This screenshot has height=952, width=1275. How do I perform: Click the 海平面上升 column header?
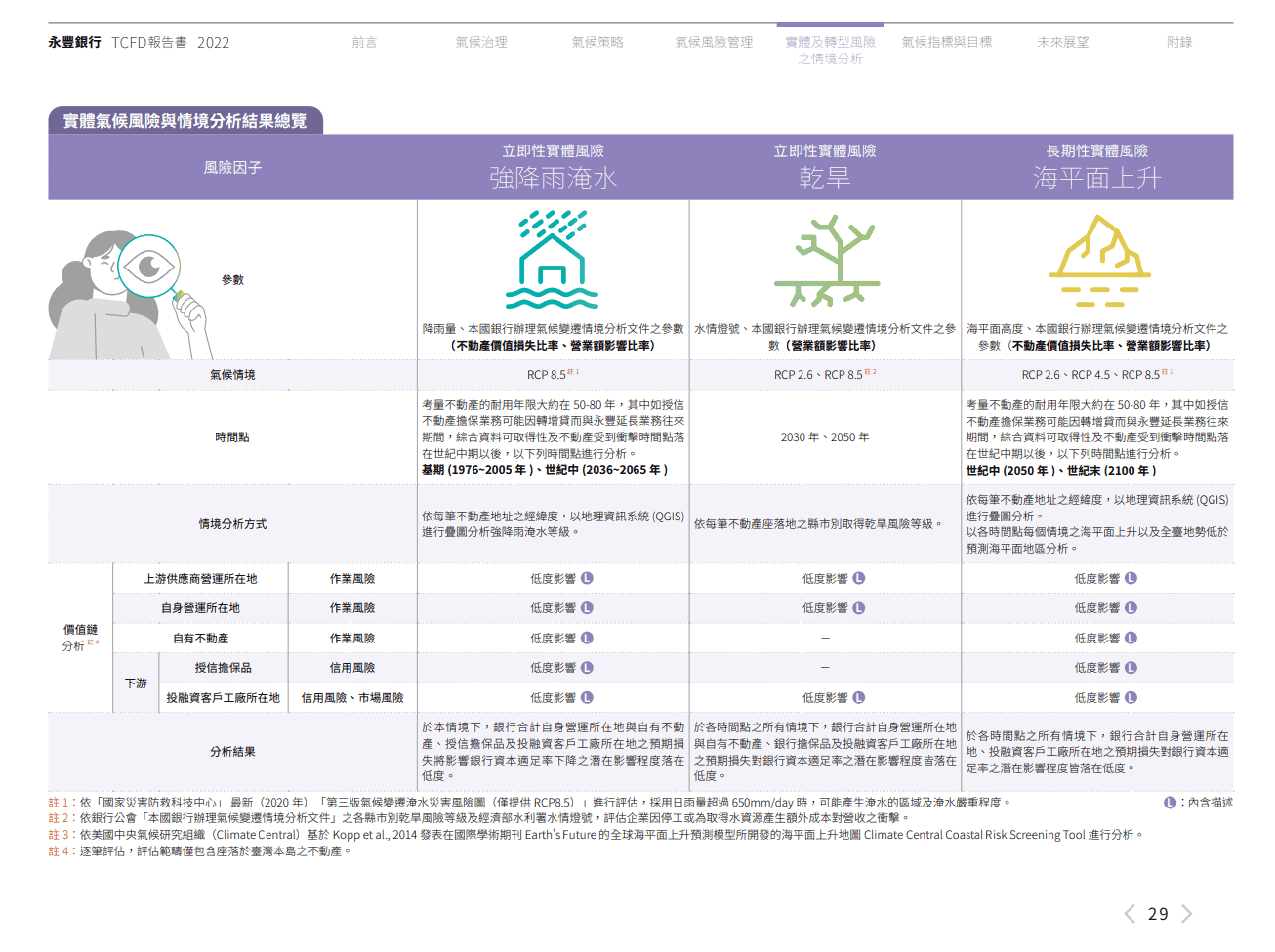[x=1097, y=167]
